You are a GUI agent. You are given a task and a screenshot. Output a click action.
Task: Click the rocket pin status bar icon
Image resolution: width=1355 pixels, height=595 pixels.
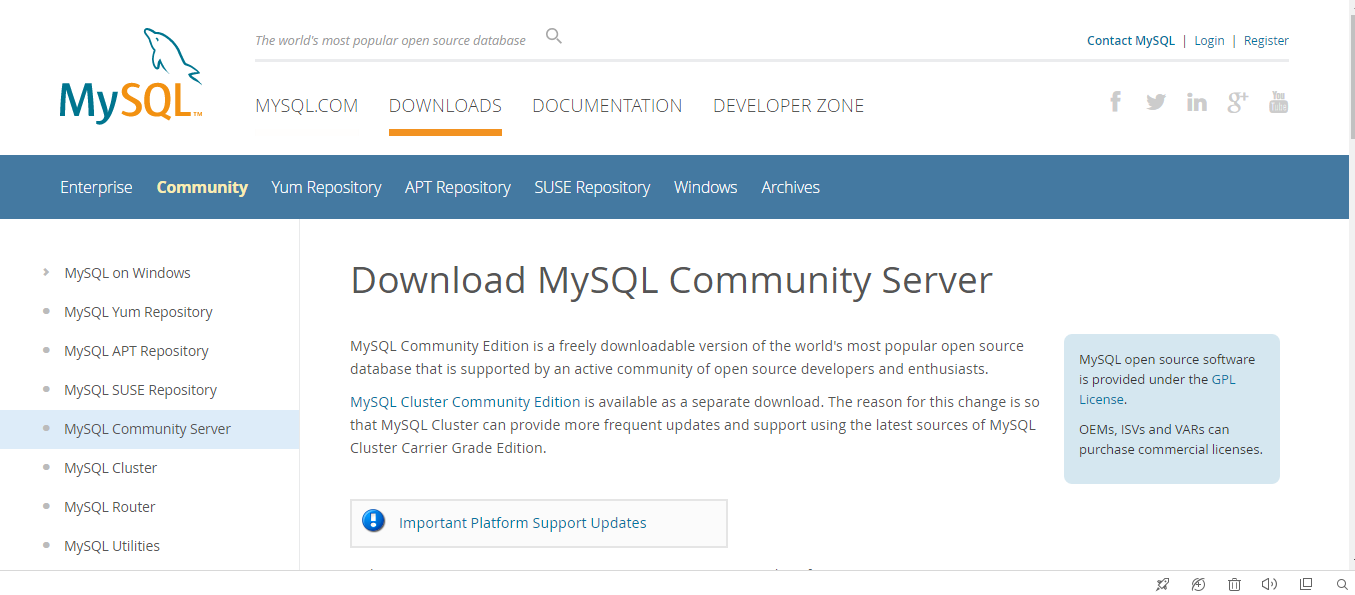(x=1163, y=584)
